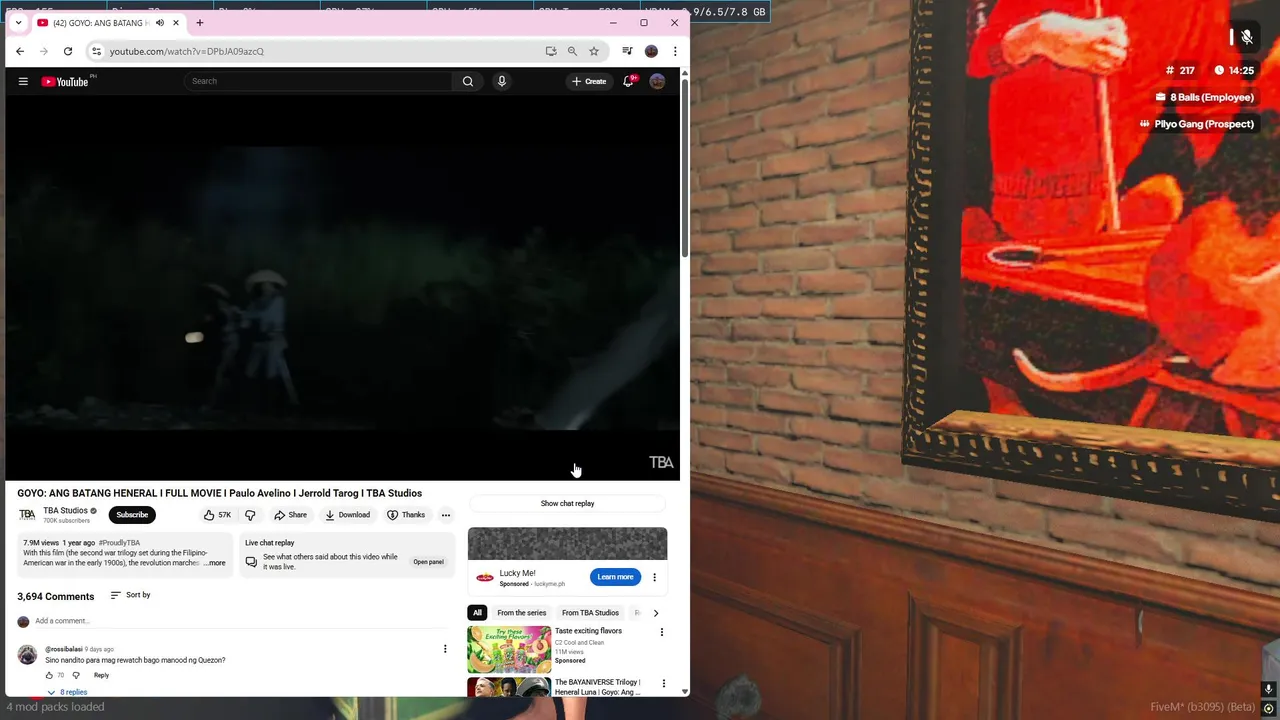Start voice search with the microphone icon
This screenshot has width=1280, height=720.
502,81
